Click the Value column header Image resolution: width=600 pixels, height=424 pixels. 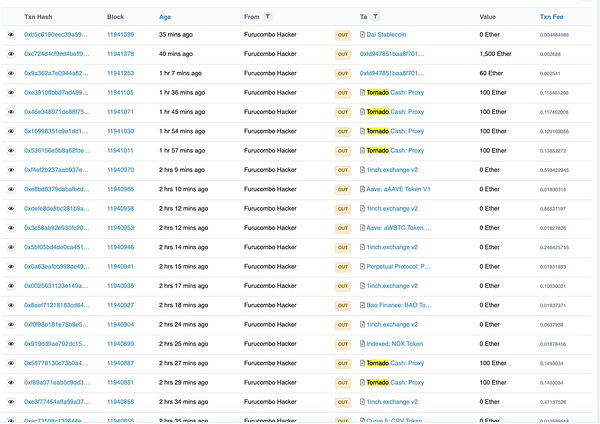[x=488, y=17]
